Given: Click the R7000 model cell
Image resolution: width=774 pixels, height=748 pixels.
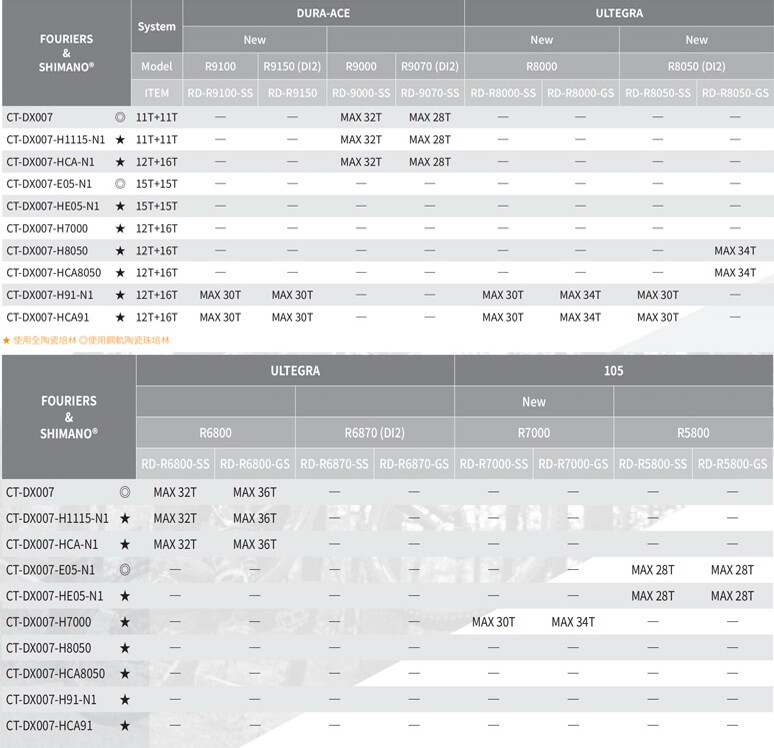Looking at the screenshot, I should click(534, 433).
